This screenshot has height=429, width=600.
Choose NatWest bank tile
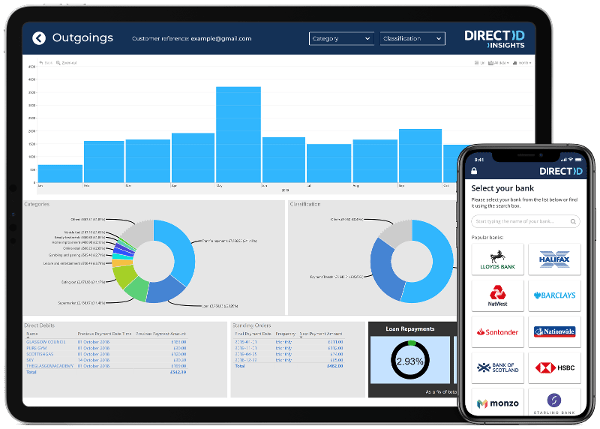click(x=497, y=295)
